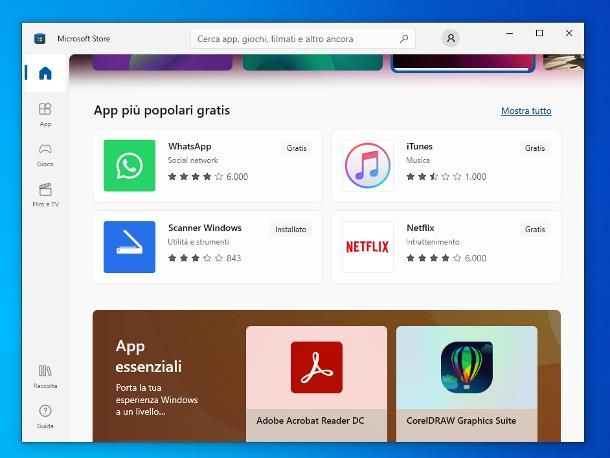The height and width of the screenshot is (458, 610).
Task: Open the App section in the sidebar
Action: [x=45, y=114]
